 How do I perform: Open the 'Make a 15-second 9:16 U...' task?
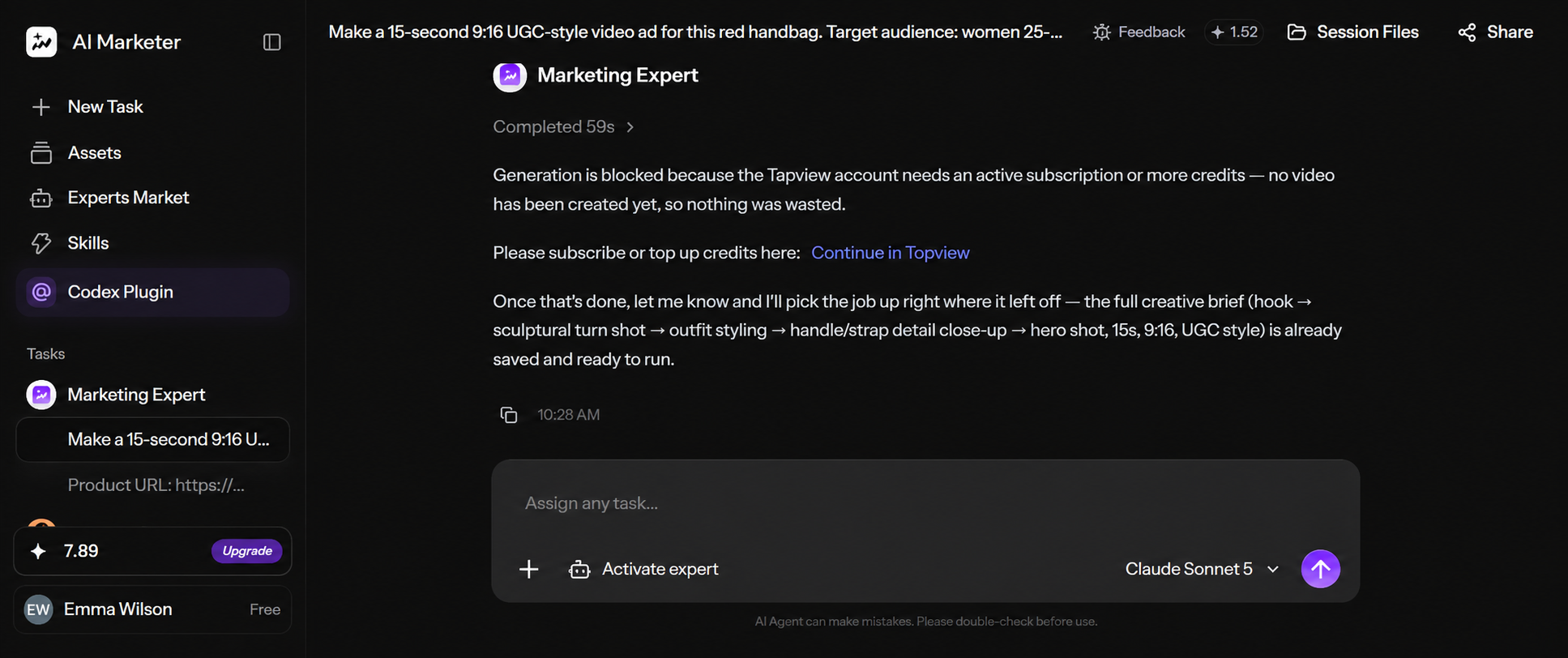click(152, 439)
